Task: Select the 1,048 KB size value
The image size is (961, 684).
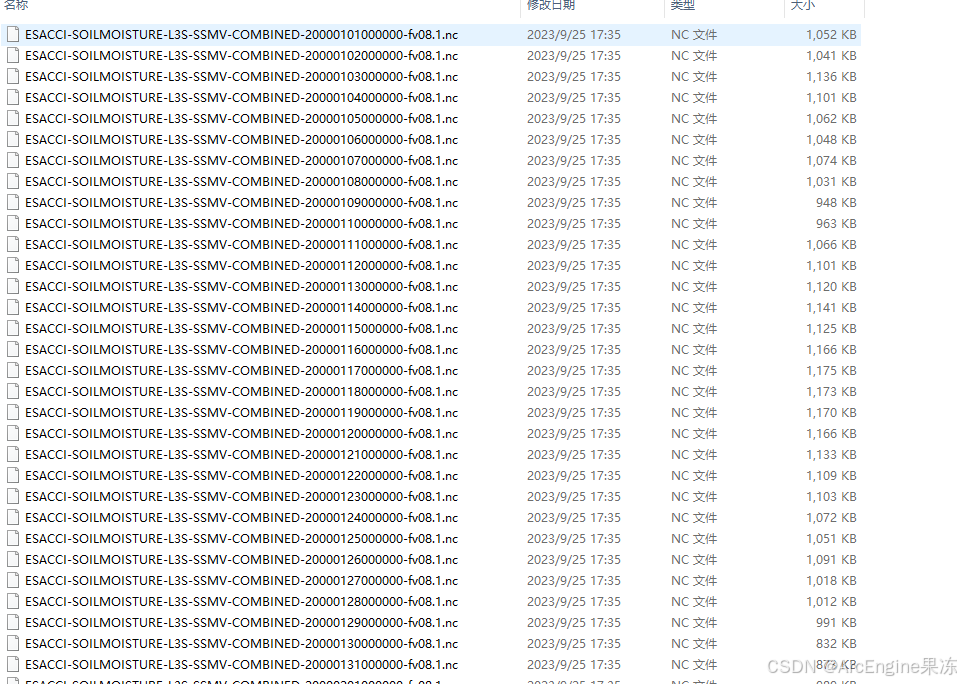Action: 831,140
